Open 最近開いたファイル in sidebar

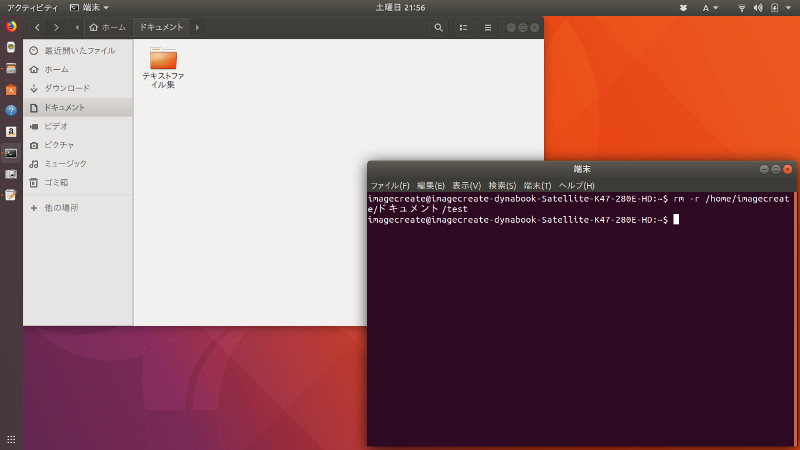tap(78, 51)
